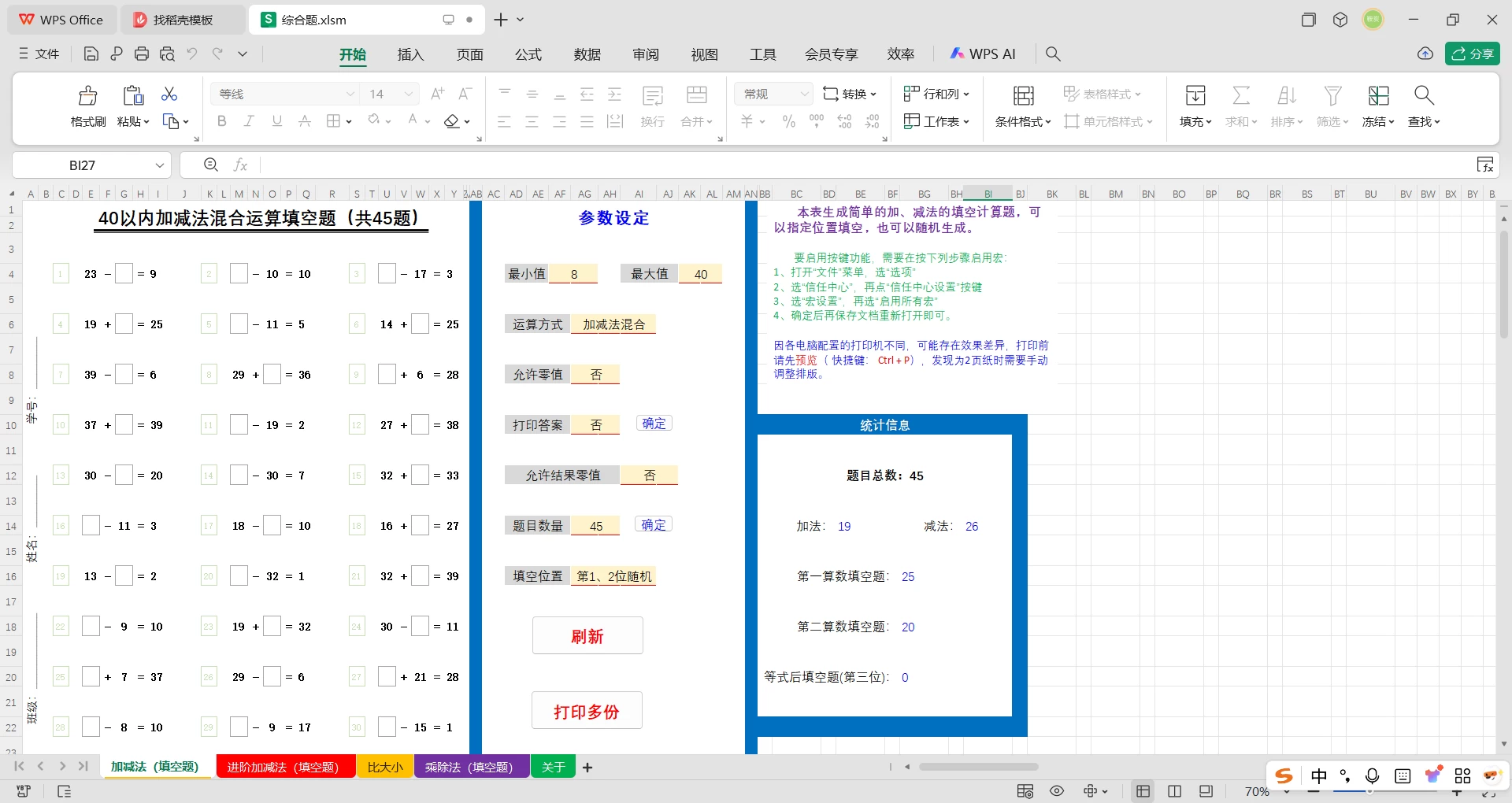1512x803 pixels.
Task: Click the WPS AI button
Action: click(983, 54)
